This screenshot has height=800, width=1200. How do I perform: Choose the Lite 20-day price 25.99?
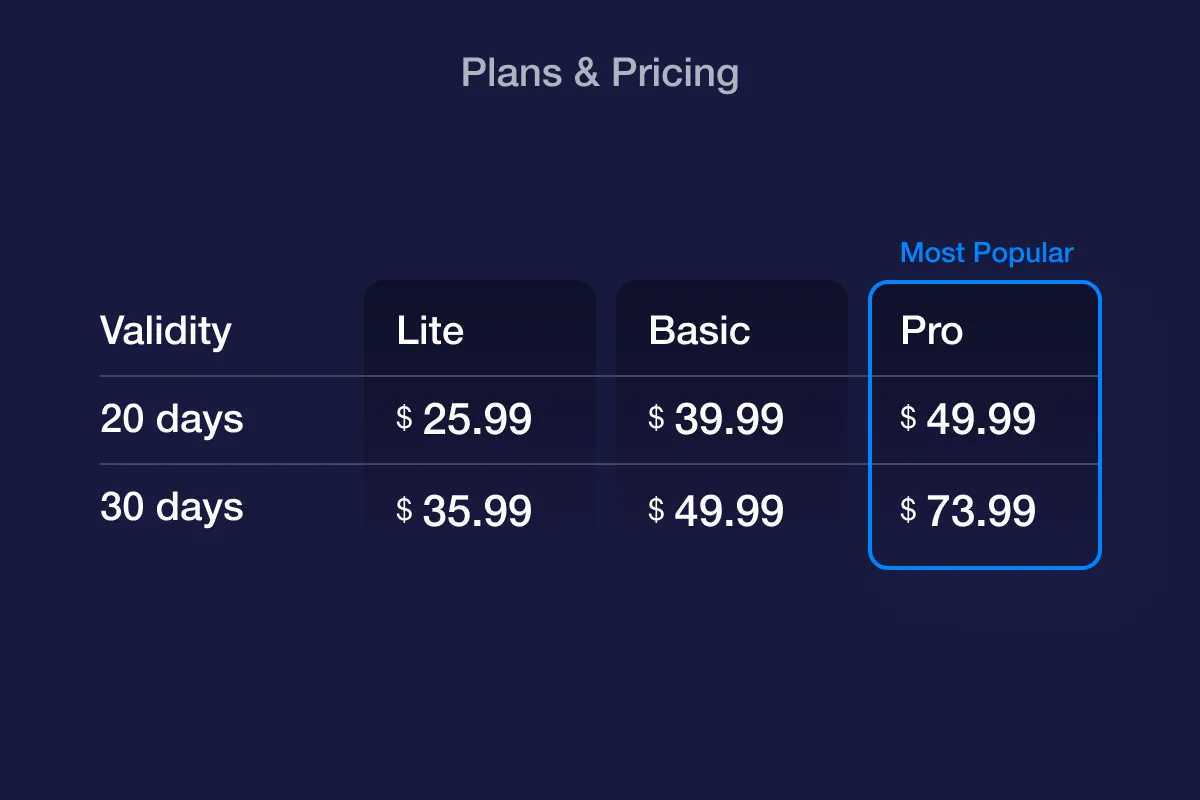(477, 420)
